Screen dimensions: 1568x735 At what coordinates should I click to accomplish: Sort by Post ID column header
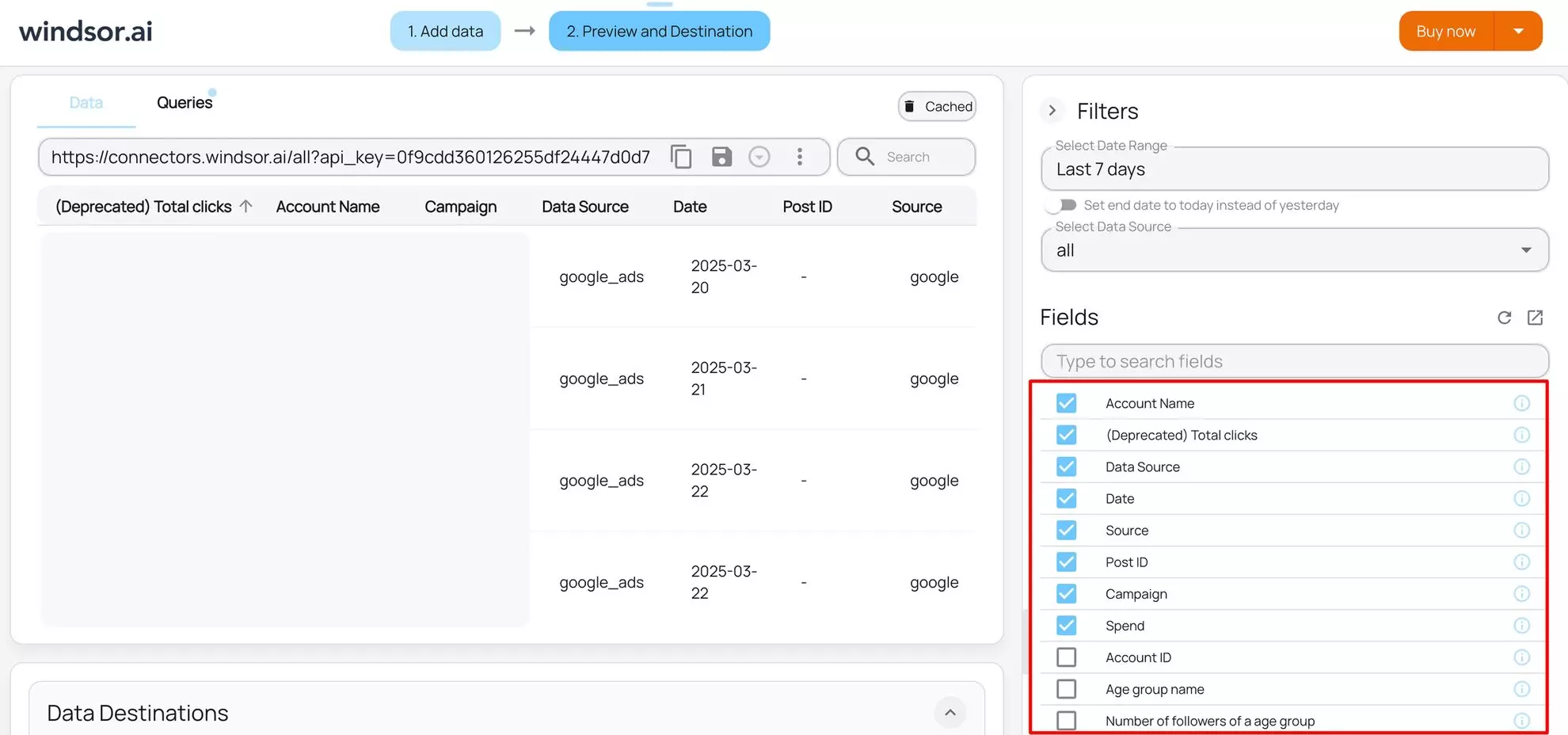(807, 206)
